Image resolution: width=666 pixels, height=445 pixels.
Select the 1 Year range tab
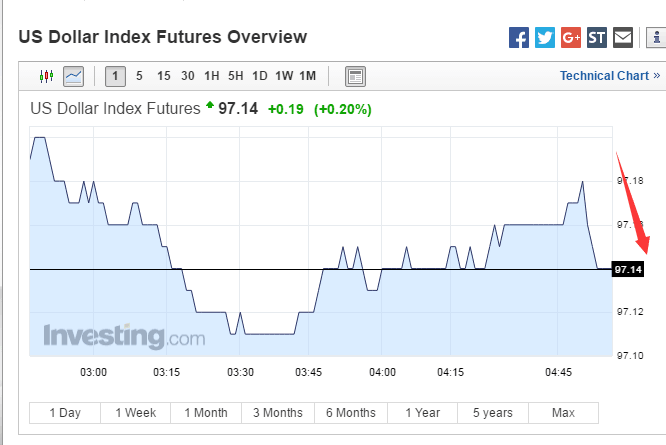pos(422,413)
